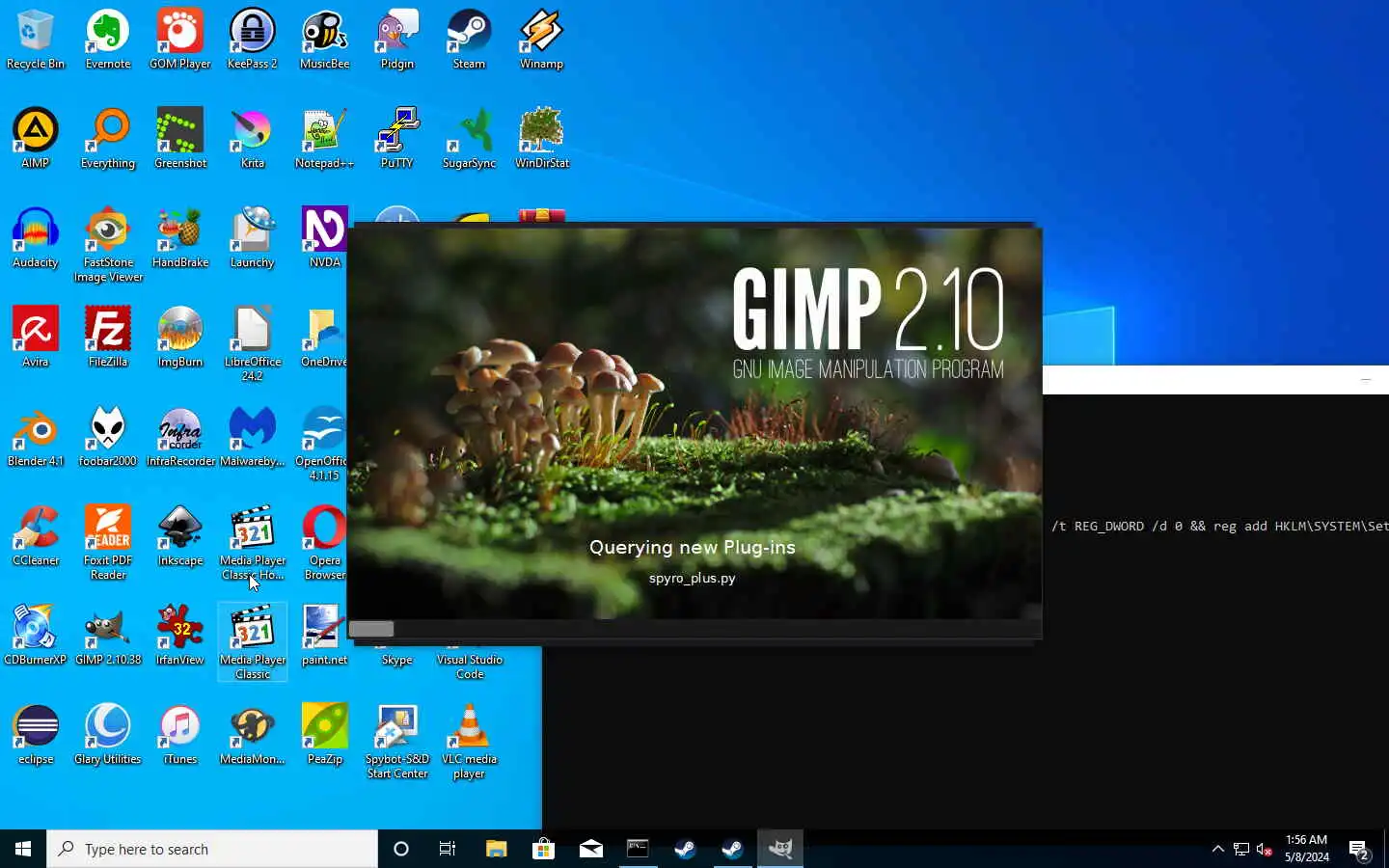Select the OpenOffice 4.1.15 desktop shortcut
The width and height of the screenshot is (1389, 868).
(321, 444)
